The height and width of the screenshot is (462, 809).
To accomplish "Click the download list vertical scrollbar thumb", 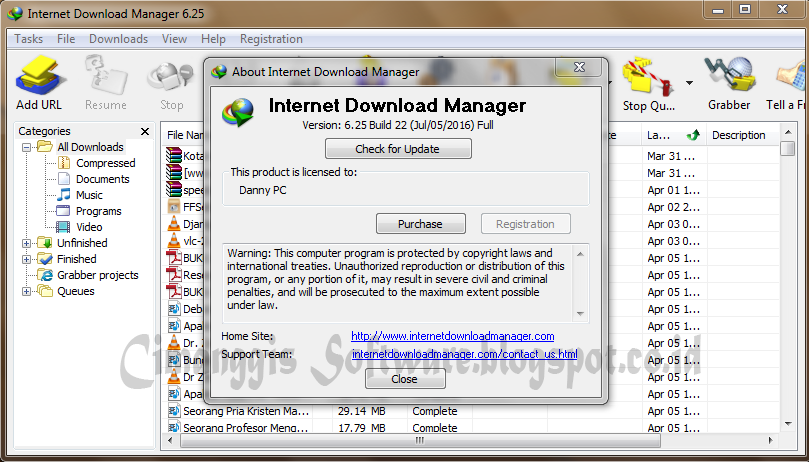I will [787, 149].
